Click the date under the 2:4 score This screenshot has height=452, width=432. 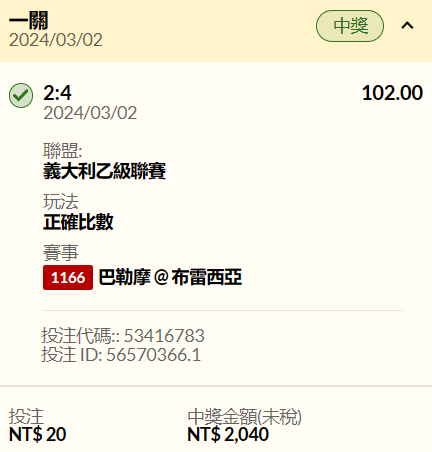click(x=90, y=113)
